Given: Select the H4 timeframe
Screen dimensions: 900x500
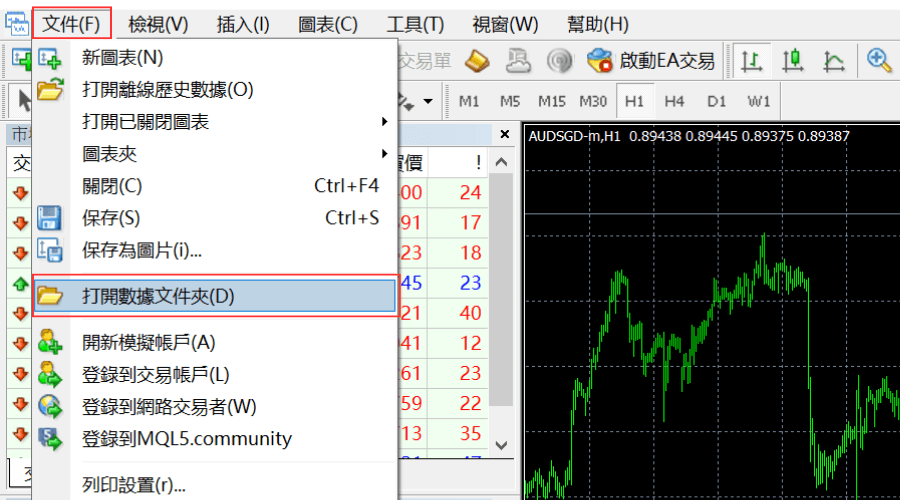Looking at the screenshot, I should (674, 102).
